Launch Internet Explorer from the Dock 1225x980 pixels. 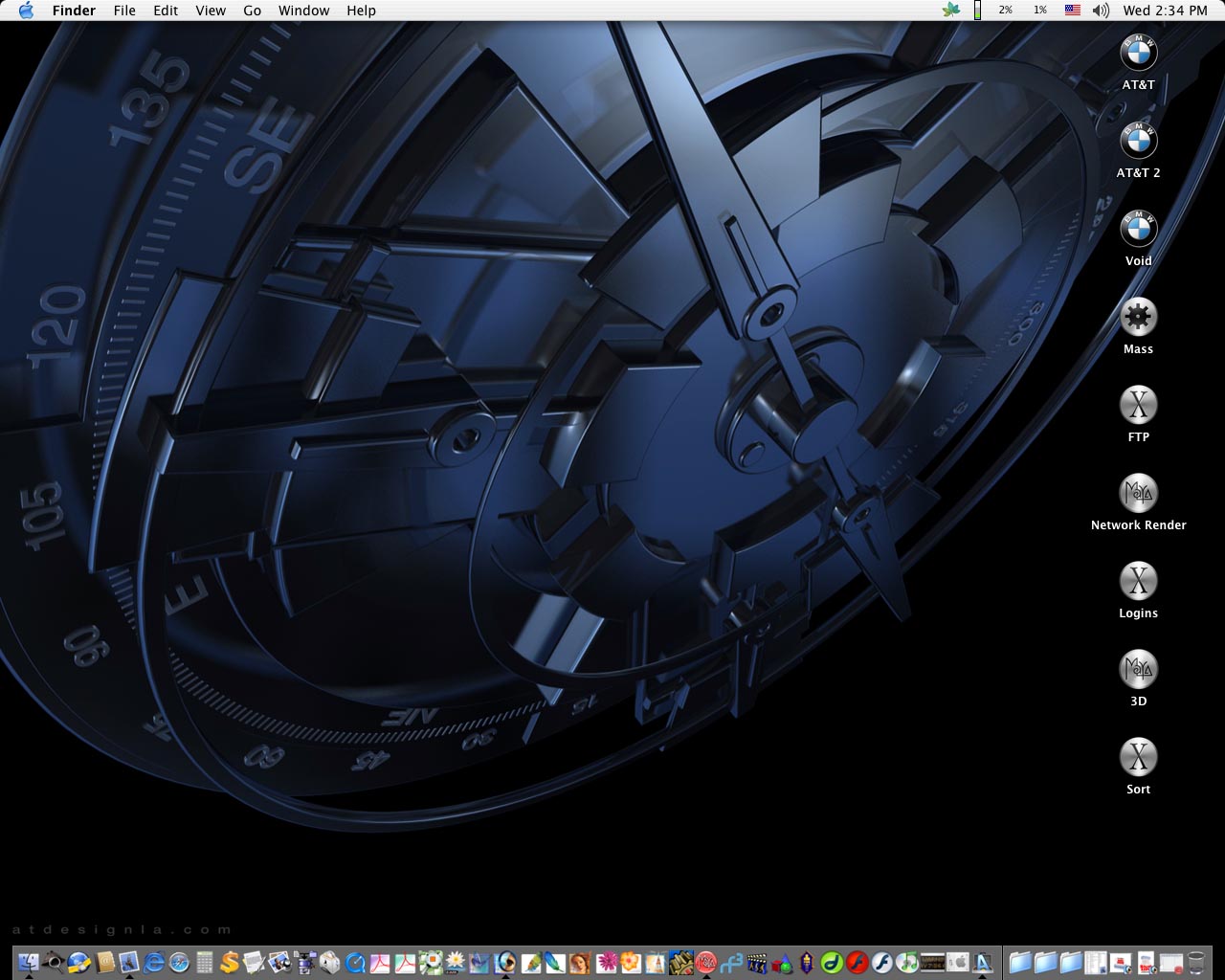(154, 962)
